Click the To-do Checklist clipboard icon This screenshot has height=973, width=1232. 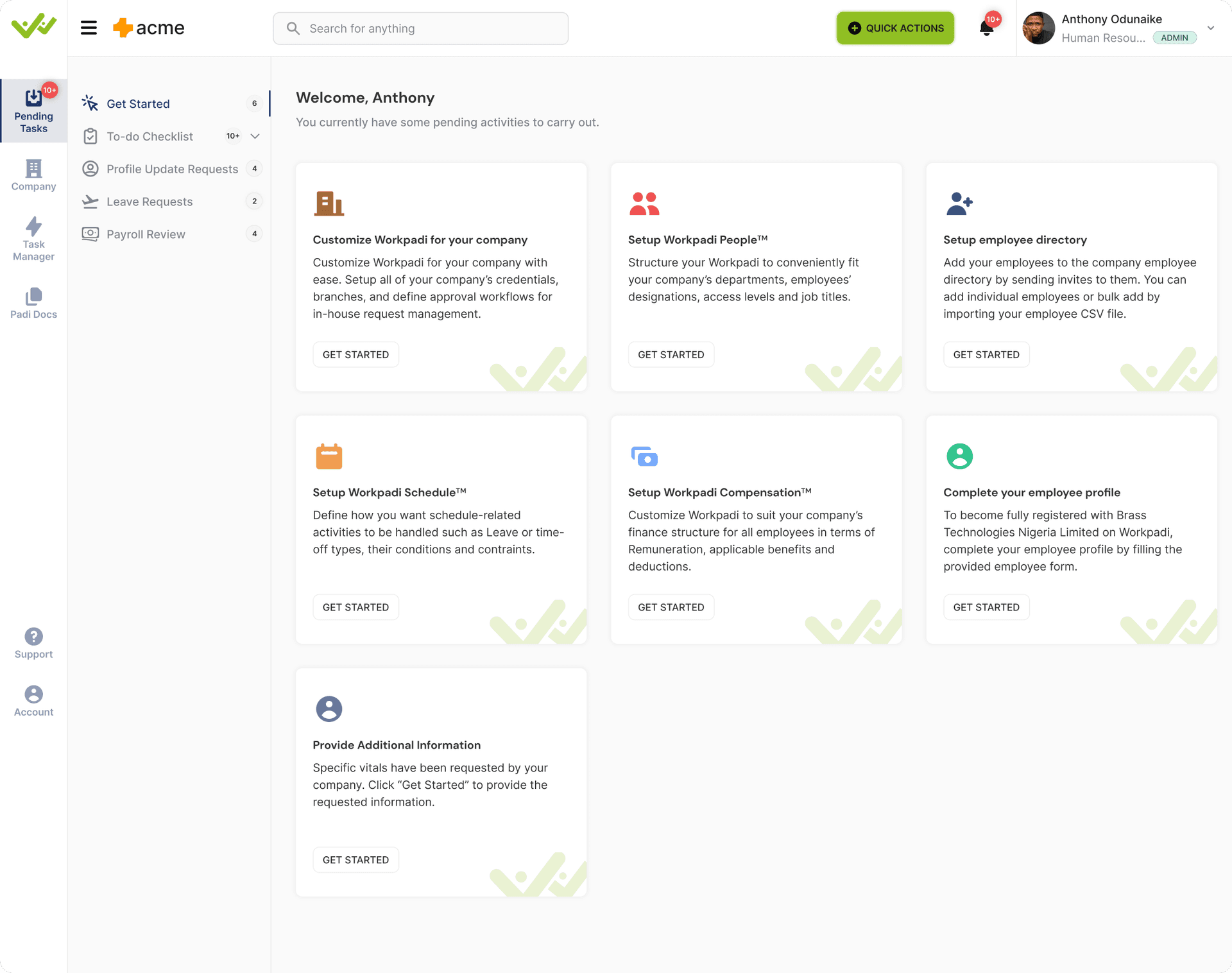pos(90,136)
